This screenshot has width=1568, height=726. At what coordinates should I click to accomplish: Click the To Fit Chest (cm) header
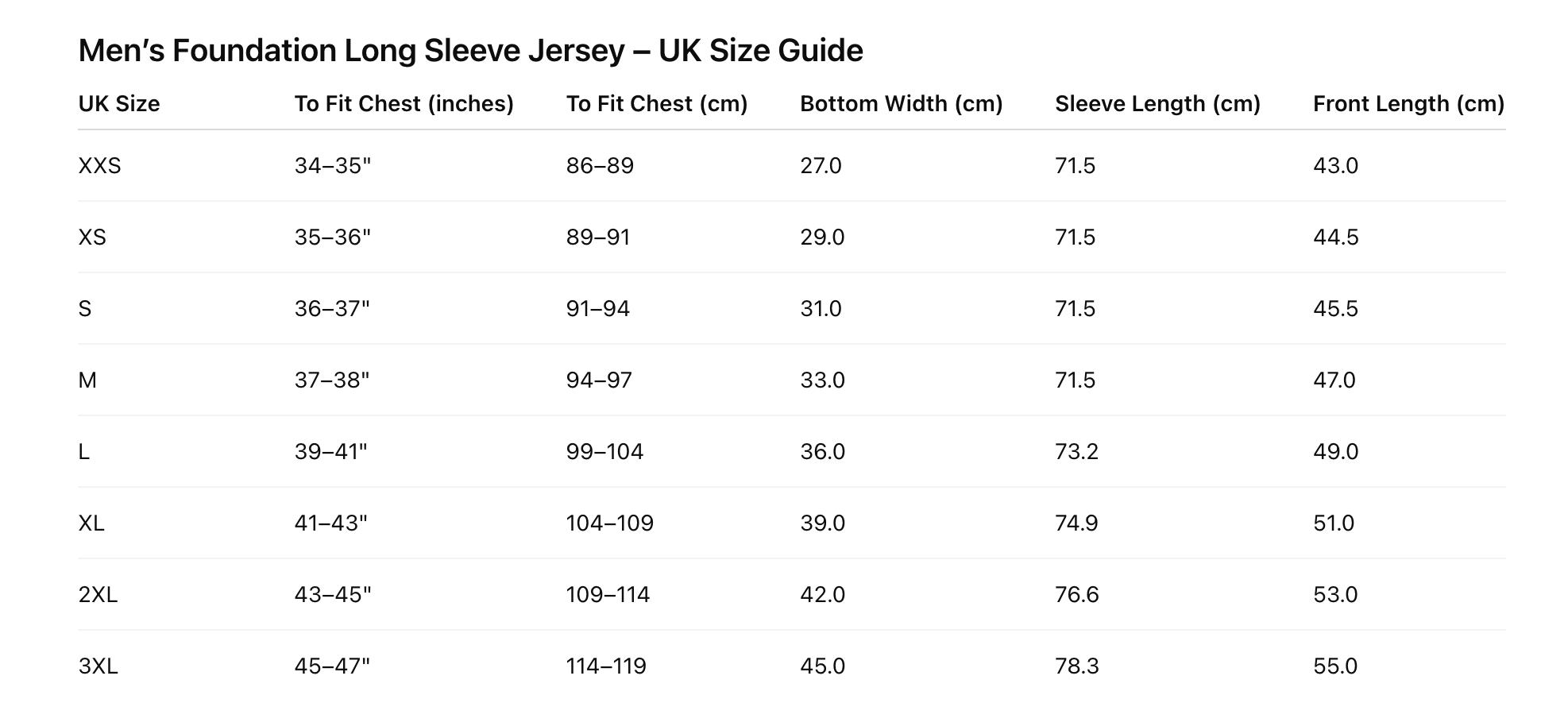tap(656, 104)
